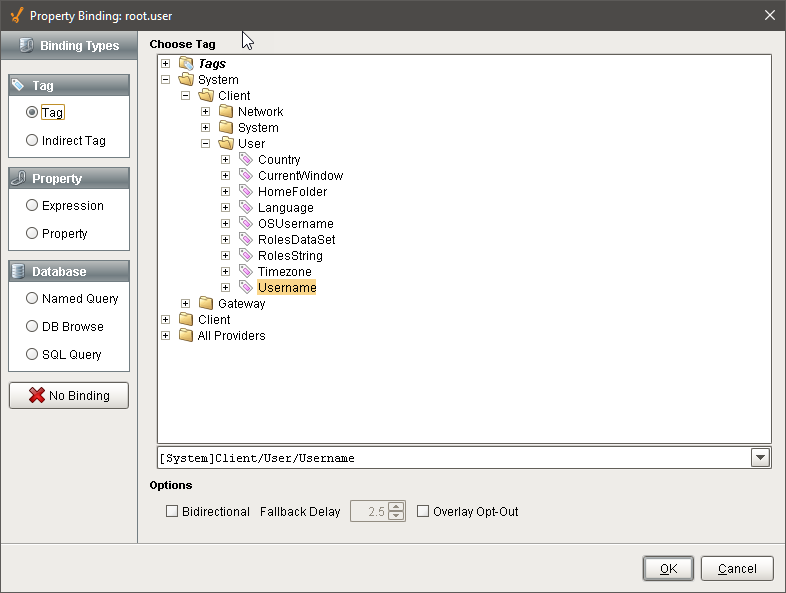The width and height of the screenshot is (786, 593).
Task: Open the tag path dropdown arrow
Action: (760, 458)
